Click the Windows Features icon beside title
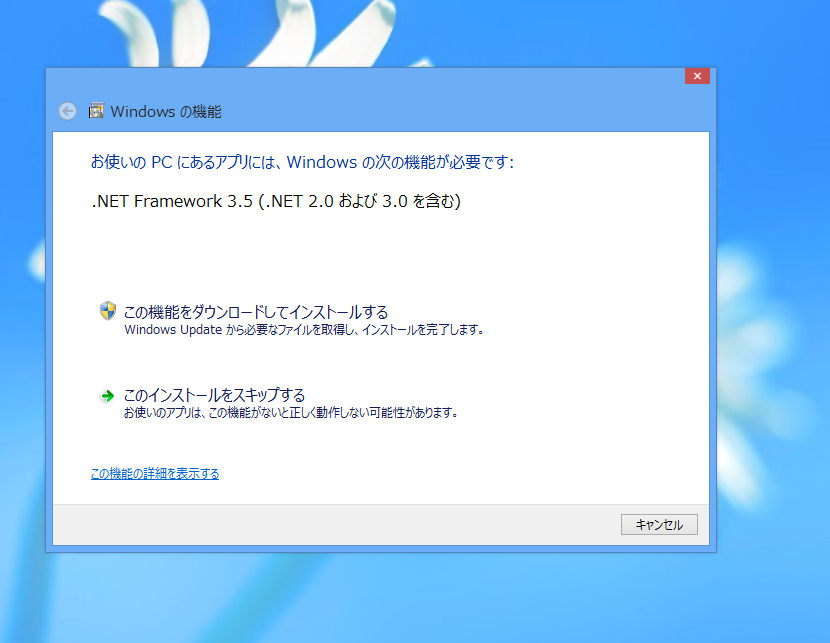Screen dimensions: 830x643 tap(96, 111)
